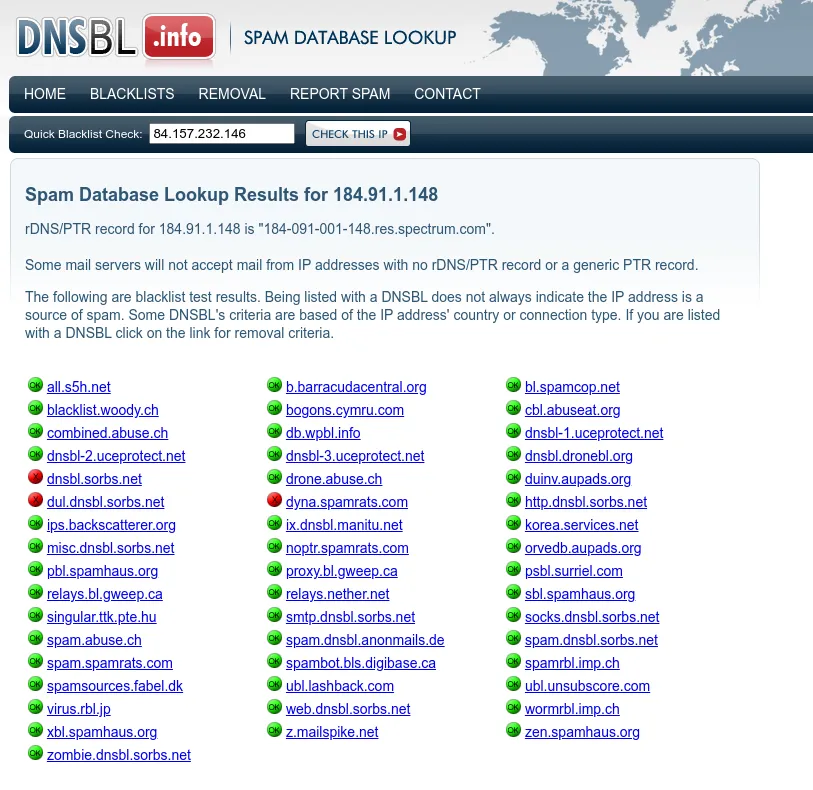The image size is (813, 790).
Task: Click green OK icon beside blacklist.woody.ch
Action: (35, 408)
